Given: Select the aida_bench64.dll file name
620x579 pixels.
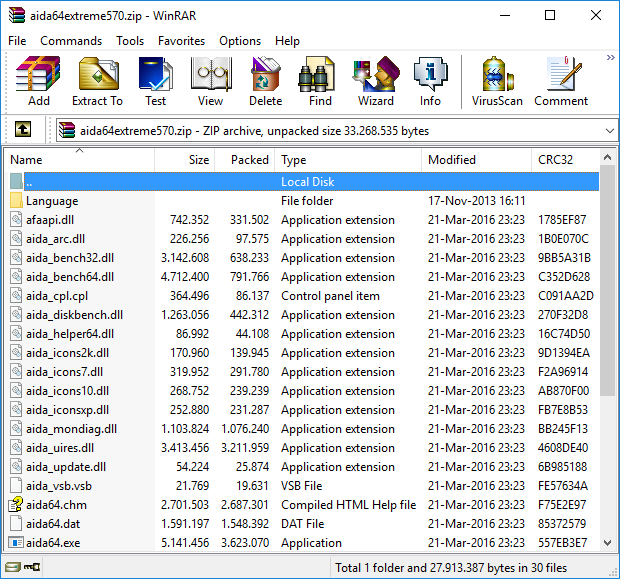Looking at the screenshot, I should pos(70,277).
